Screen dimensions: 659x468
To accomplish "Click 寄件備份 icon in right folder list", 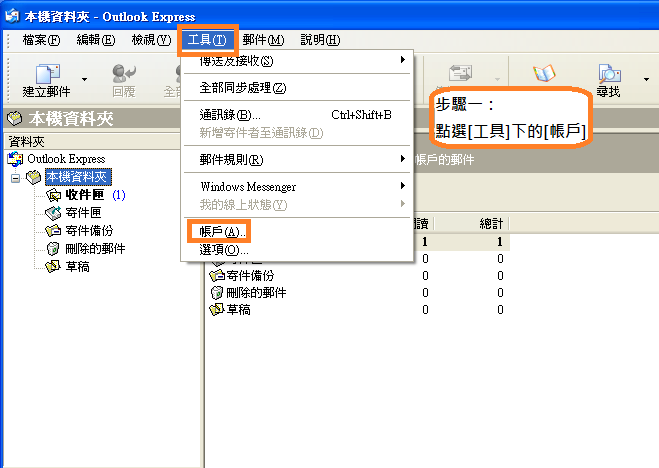I will 217,276.
